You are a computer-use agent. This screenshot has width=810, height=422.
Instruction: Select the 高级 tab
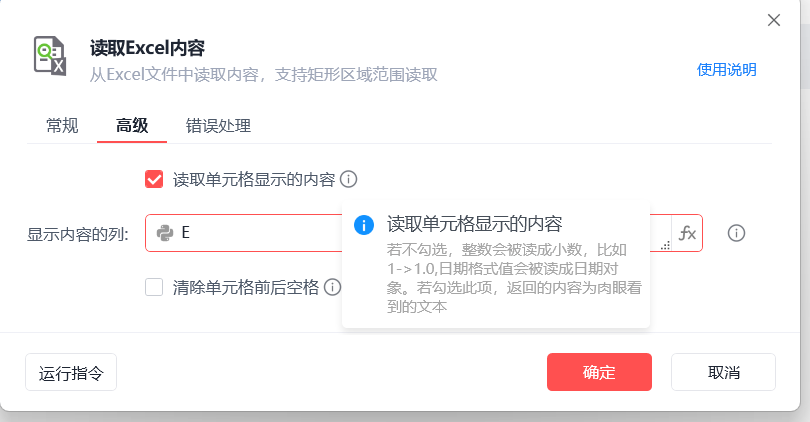[132, 126]
